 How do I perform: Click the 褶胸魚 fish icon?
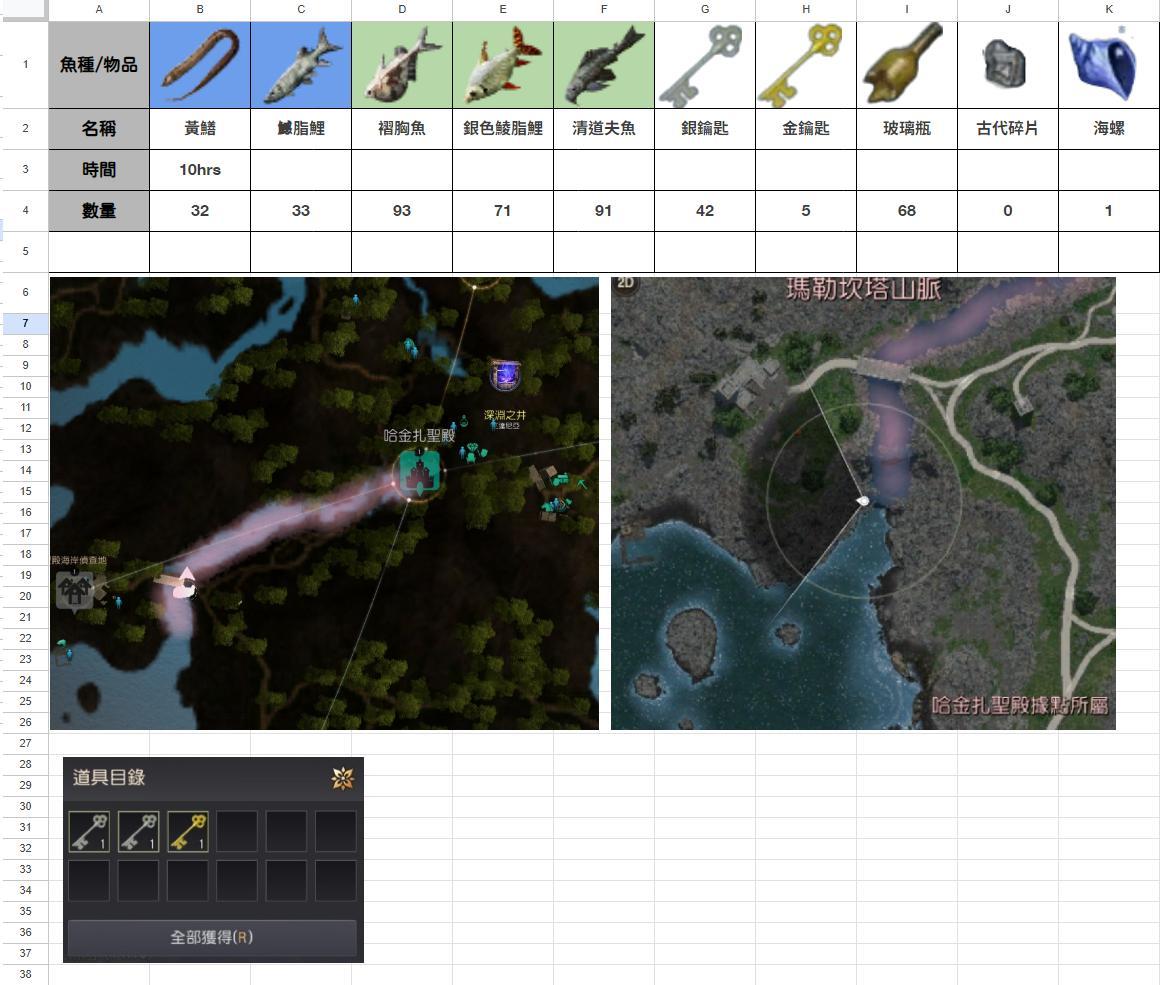click(x=402, y=65)
